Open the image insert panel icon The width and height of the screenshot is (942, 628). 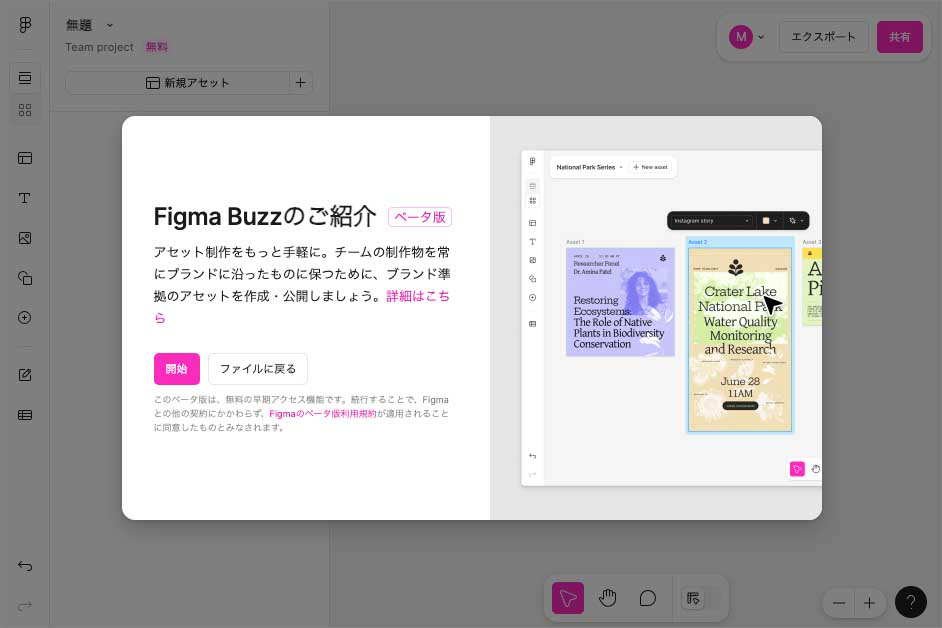tap(25, 238)
